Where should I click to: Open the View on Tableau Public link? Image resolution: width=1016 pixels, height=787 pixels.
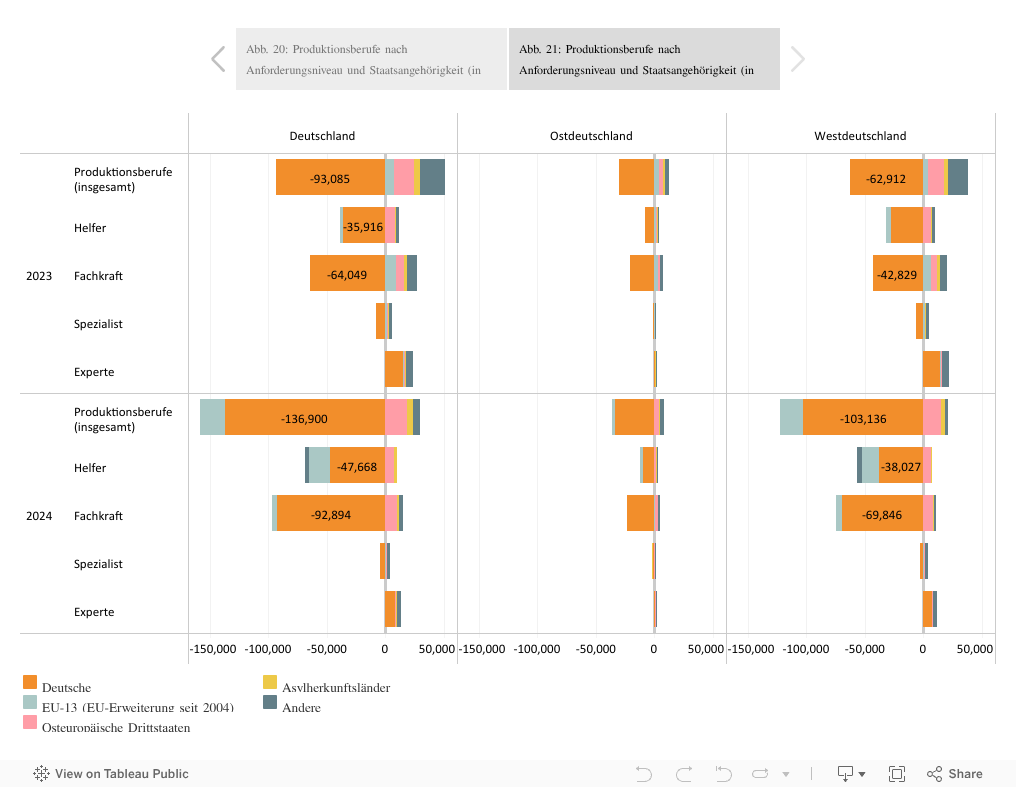(x=121, y=774)
